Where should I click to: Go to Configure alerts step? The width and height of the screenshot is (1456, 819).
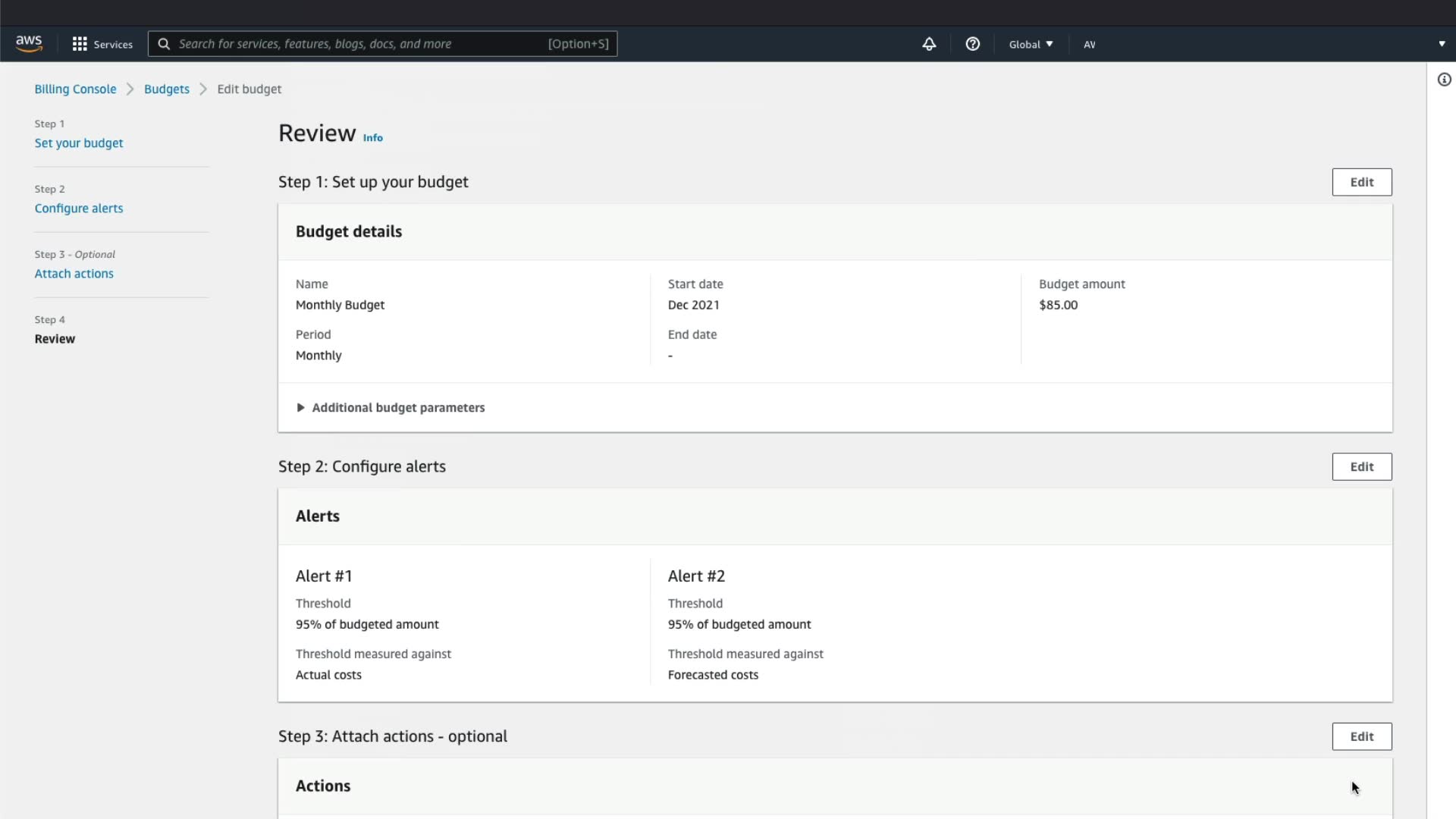[x=79, y=209]
